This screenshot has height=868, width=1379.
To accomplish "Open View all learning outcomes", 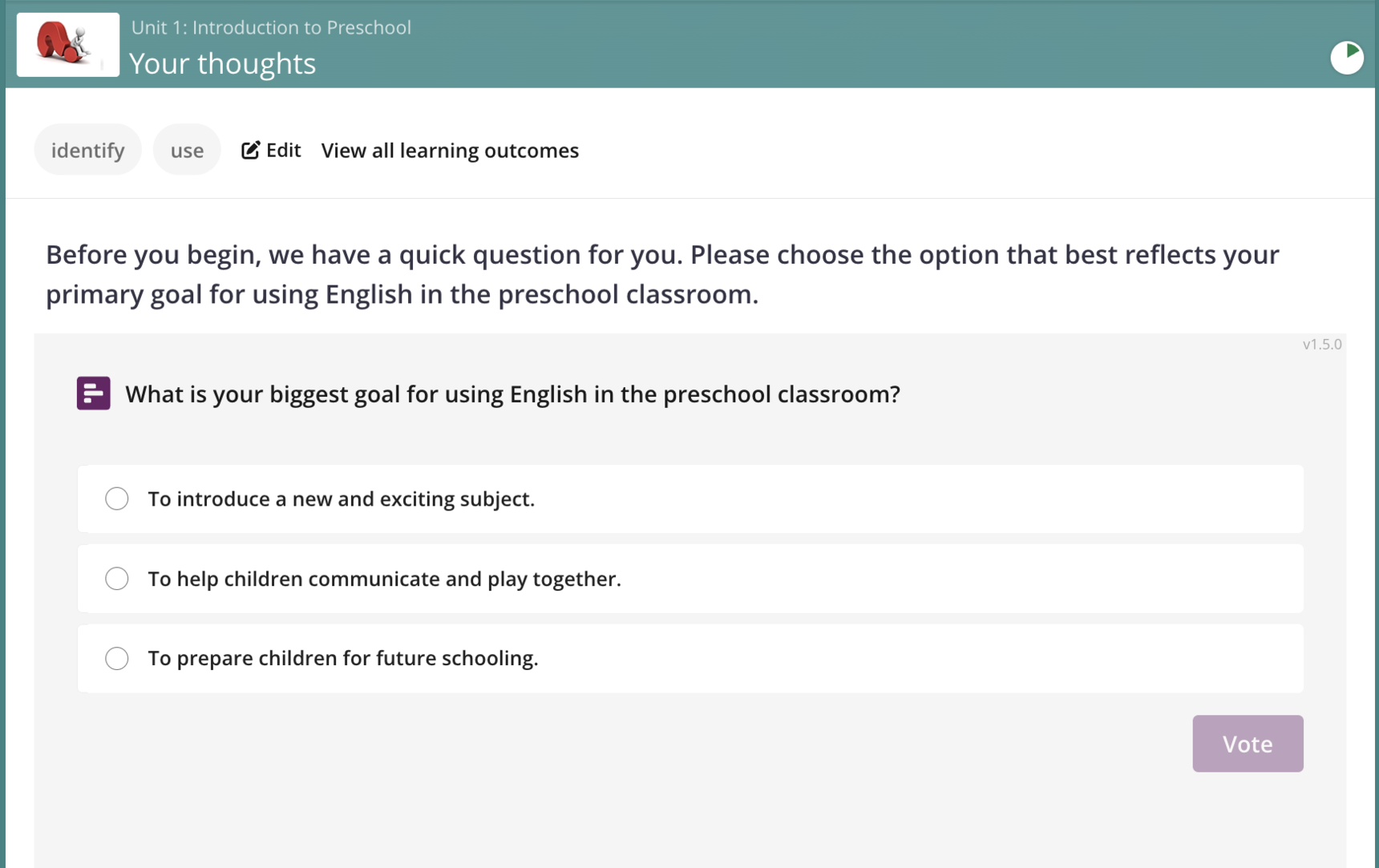I will pos(450,150).
